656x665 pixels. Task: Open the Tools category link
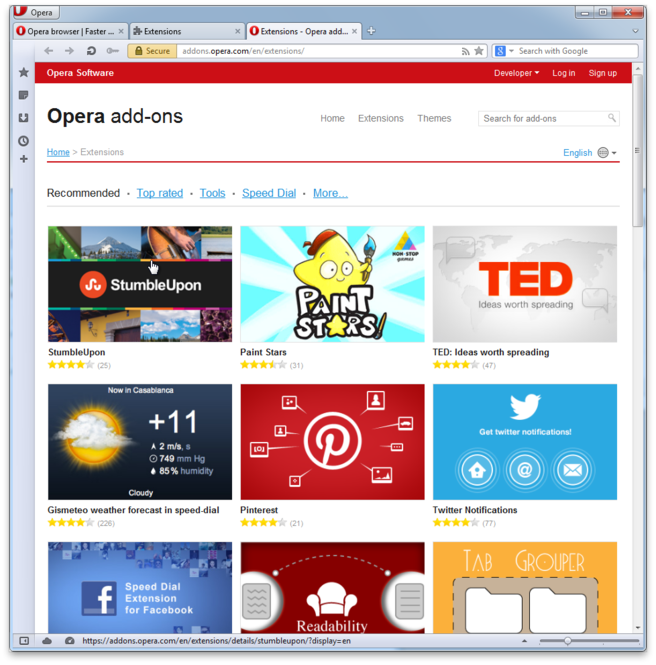tap(212, 193)
